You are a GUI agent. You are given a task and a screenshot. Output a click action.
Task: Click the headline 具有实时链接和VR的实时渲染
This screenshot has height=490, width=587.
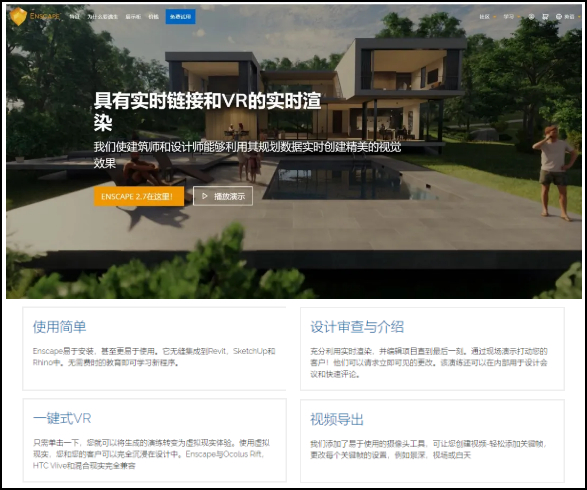(x=207, y=111)
